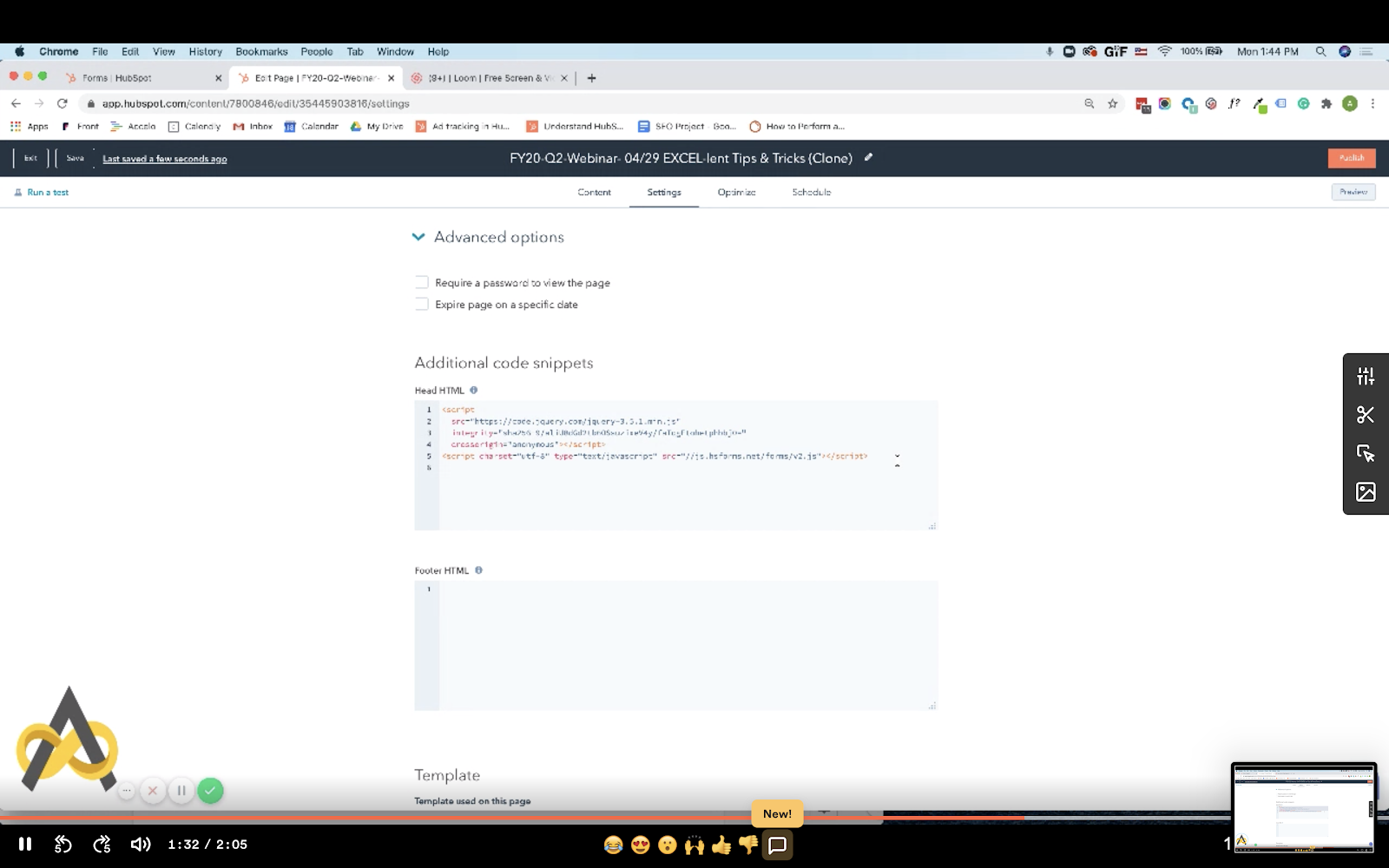Click the Run a test link
Image resolution: width=1389 pixels, height=868 pixels.
(41, 192)
